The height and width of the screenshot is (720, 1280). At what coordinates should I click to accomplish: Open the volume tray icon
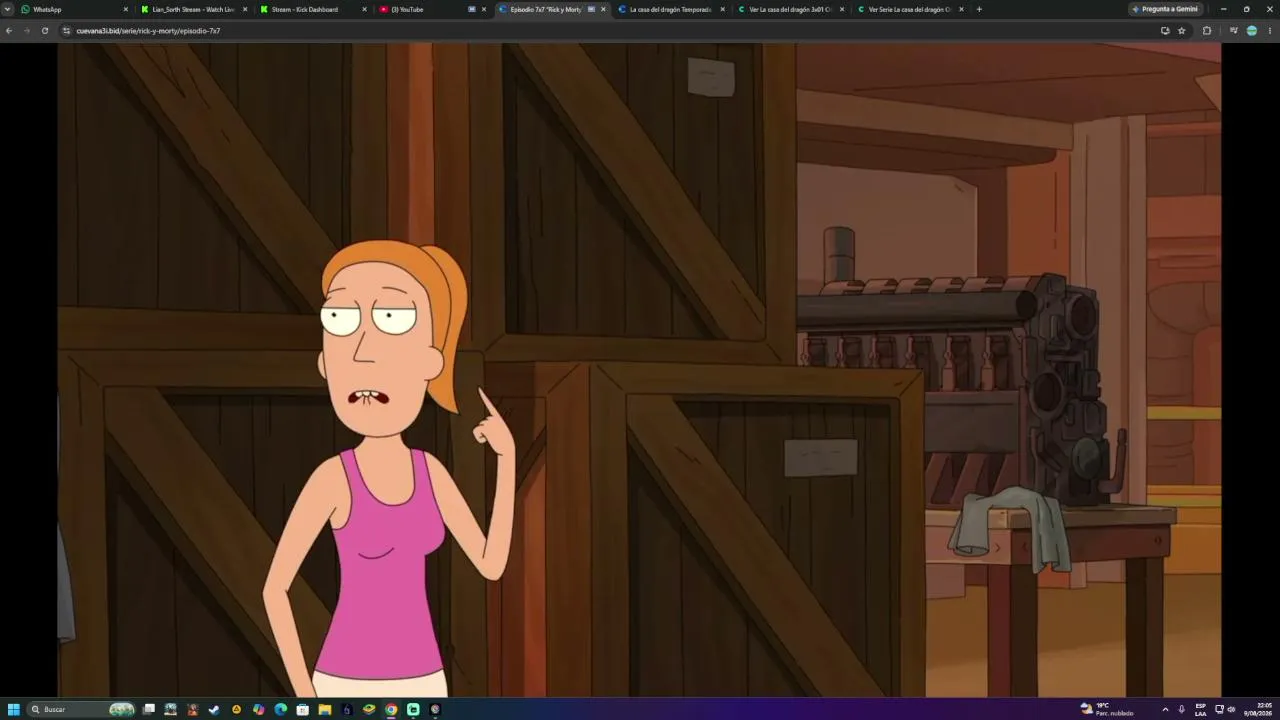click(1231, 709)
